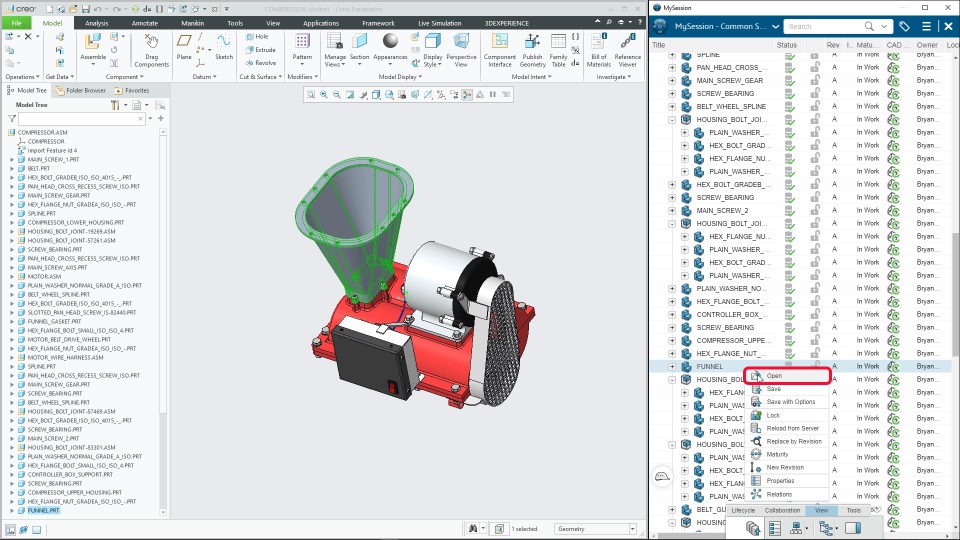960x540 pixels.
Task: Open the Favorites tab
Action: click(x=132, y=90)
